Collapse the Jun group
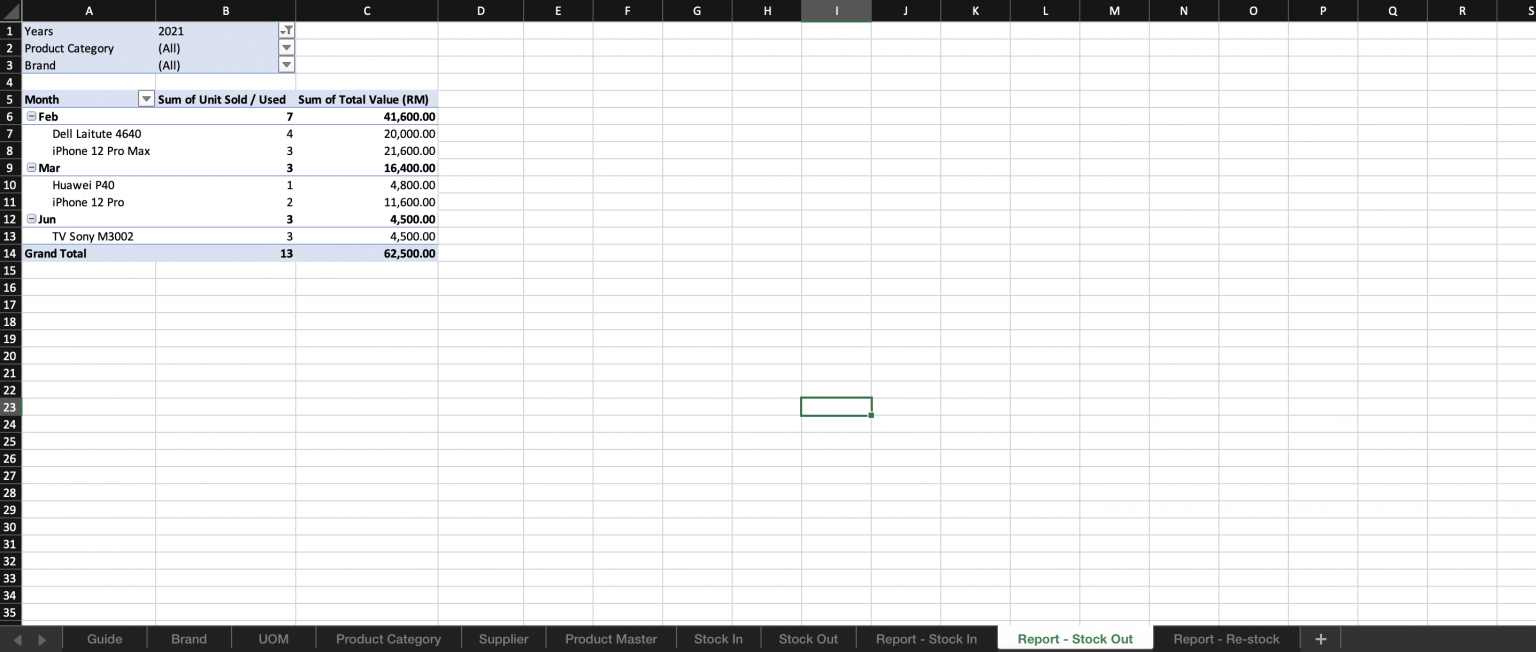Image resolution: width=1536 pixels, height=652 pixels. [32, 219]
